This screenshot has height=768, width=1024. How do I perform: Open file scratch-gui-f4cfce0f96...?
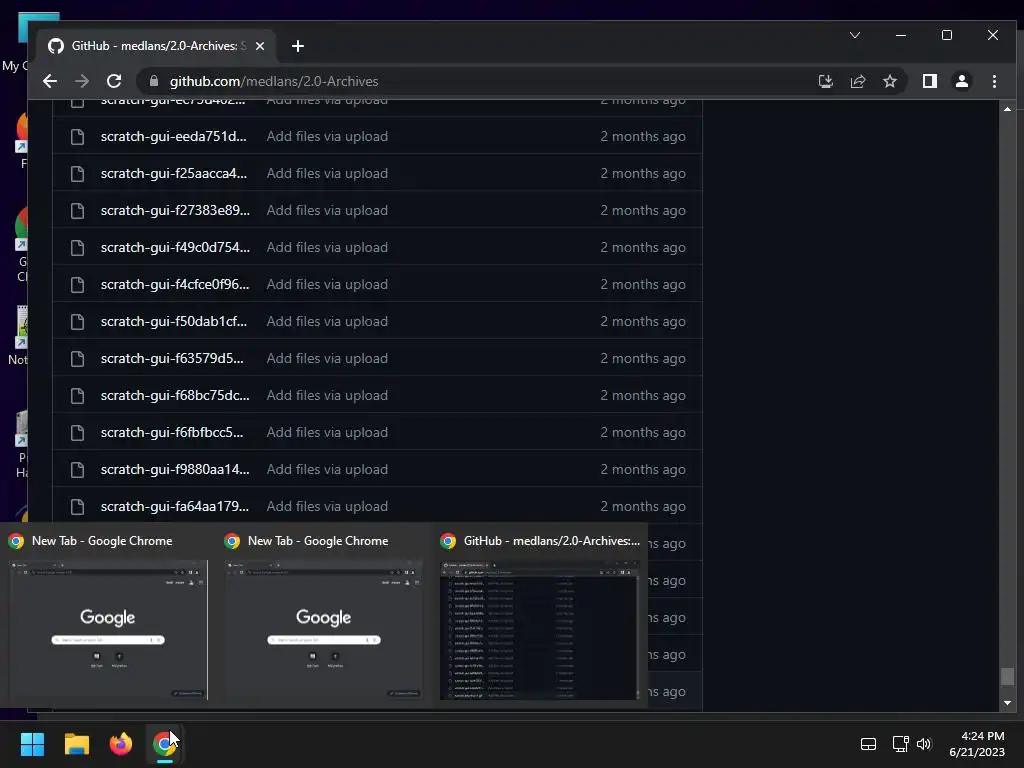175,284
